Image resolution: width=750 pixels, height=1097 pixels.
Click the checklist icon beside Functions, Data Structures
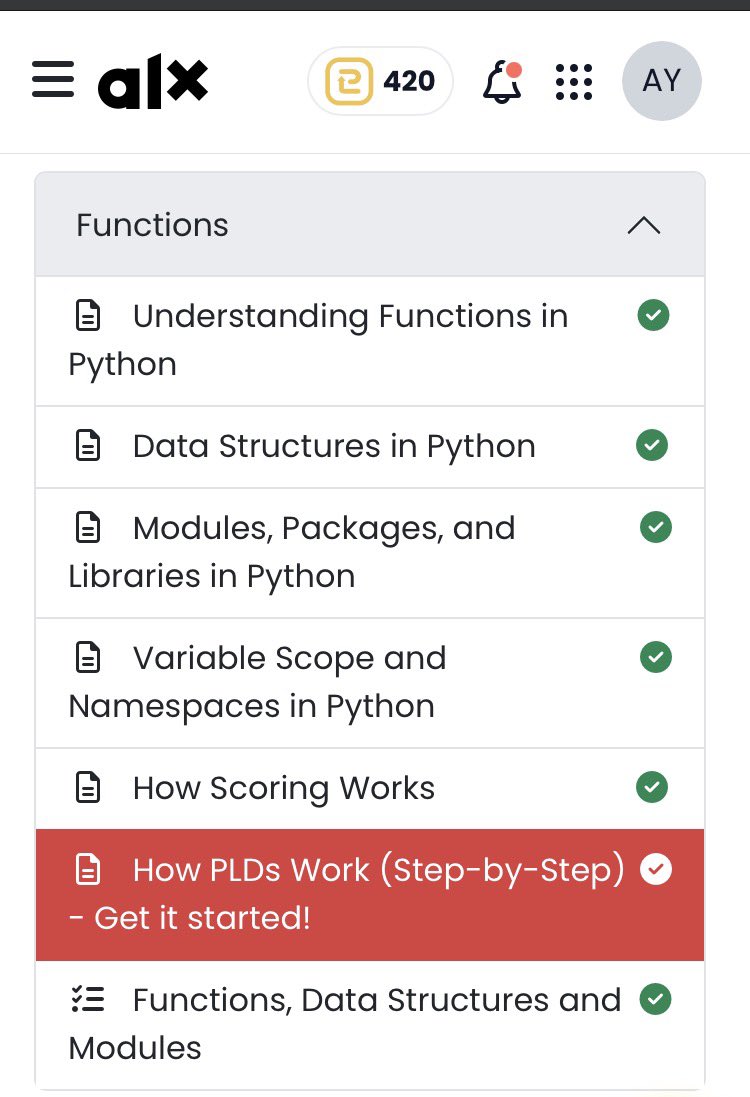(x=88, y=999)
